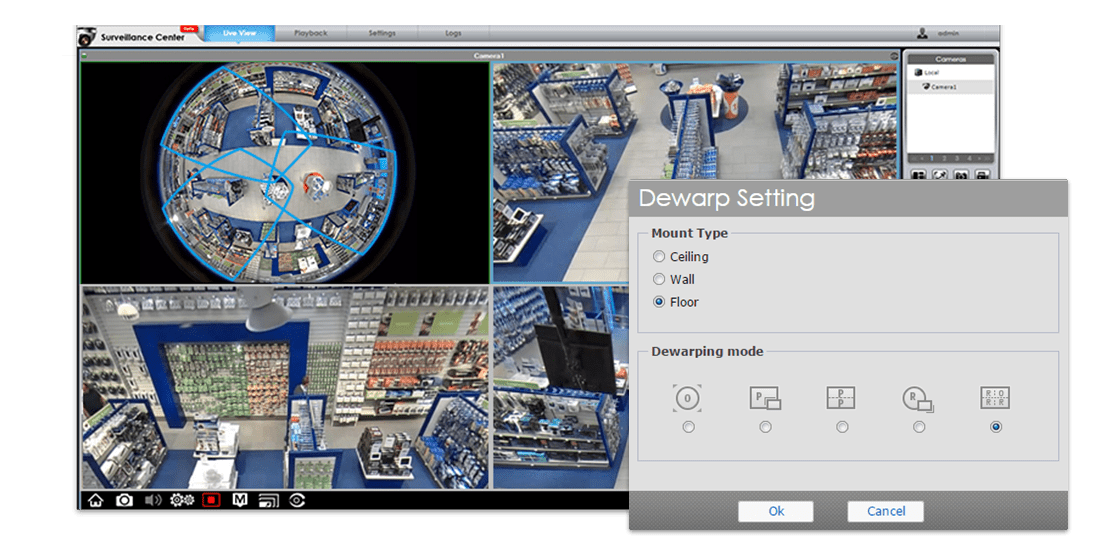Screen dimensions: 1113x560
Task: Switch to the Playback tab
Action: pyautogui.click(x=310, y=33)
